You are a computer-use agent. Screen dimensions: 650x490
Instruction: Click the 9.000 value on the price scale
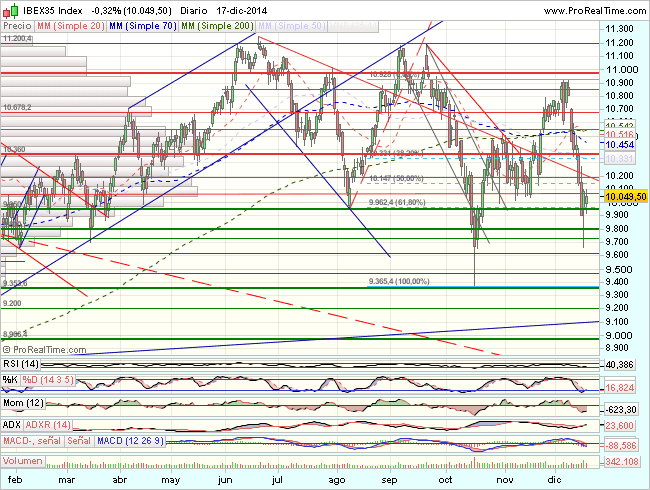619,336
